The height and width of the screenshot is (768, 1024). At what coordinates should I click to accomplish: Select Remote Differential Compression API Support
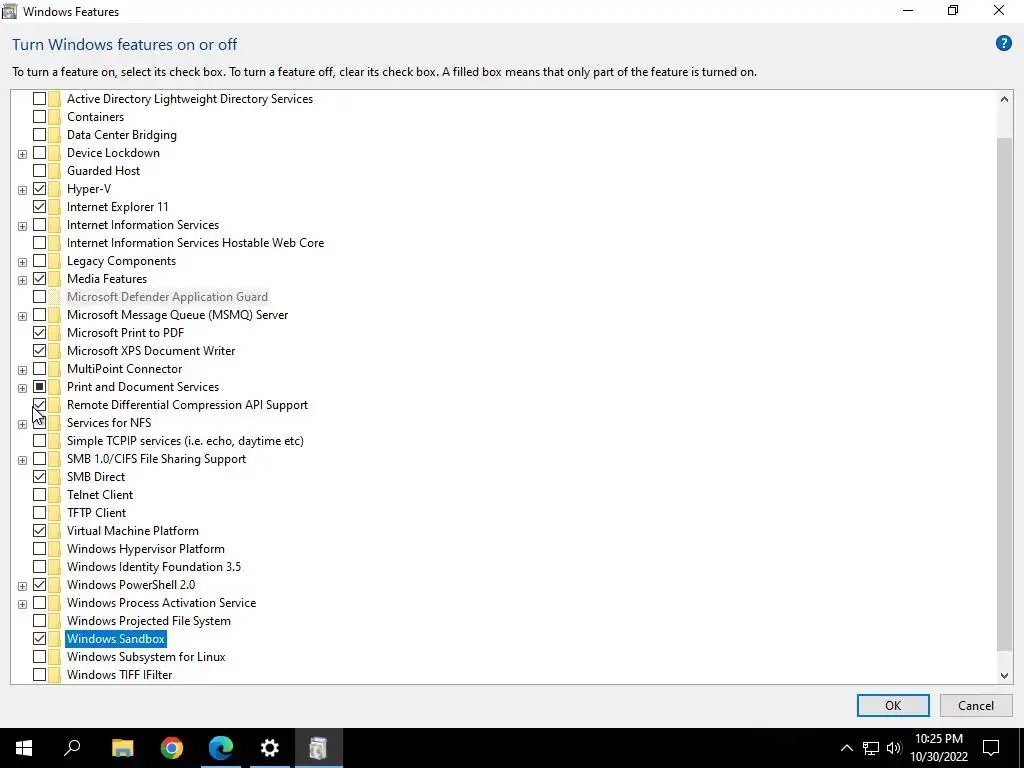pos(187,405)
